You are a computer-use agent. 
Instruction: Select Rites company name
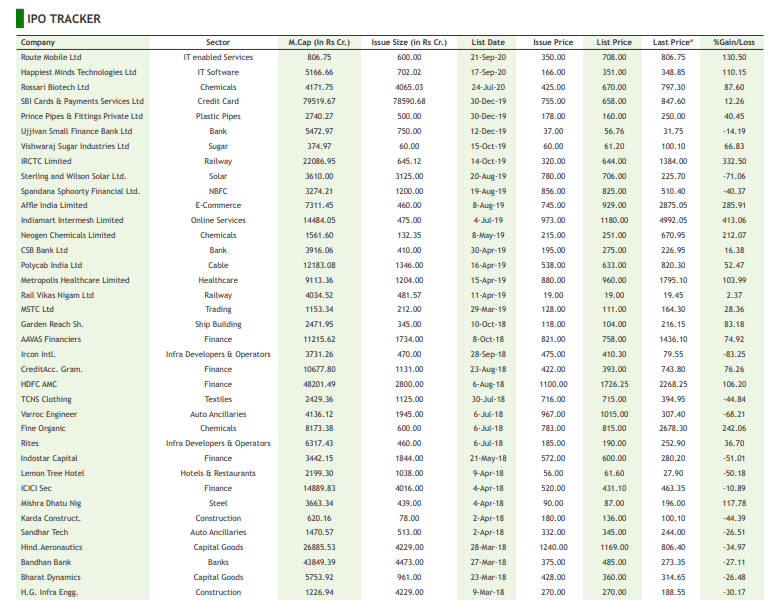(30, 443)
